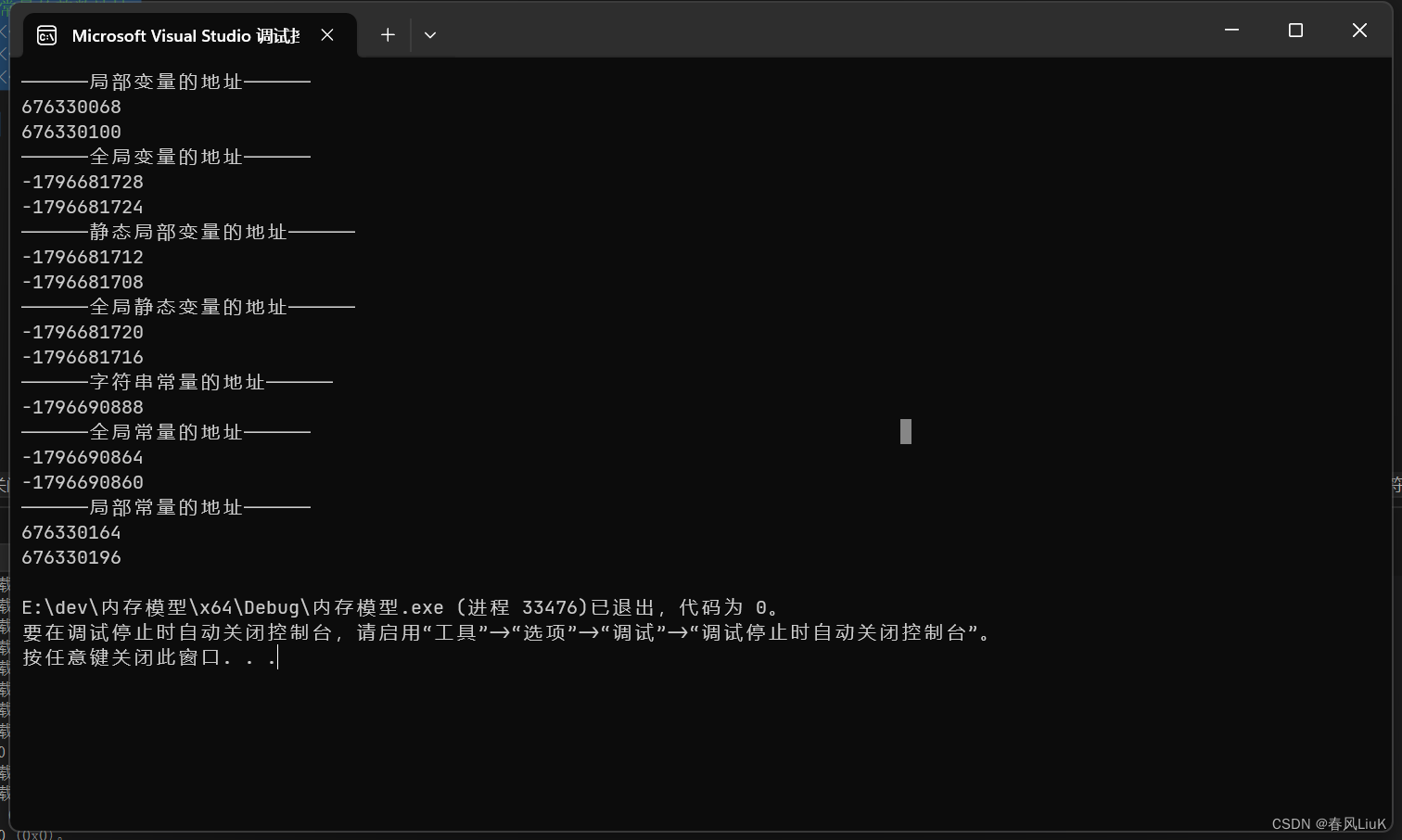Expand the new tab profile dropdown
The height and width of the screenshot is (840, 1402).
pyautogui.click(x=430, y=34)
